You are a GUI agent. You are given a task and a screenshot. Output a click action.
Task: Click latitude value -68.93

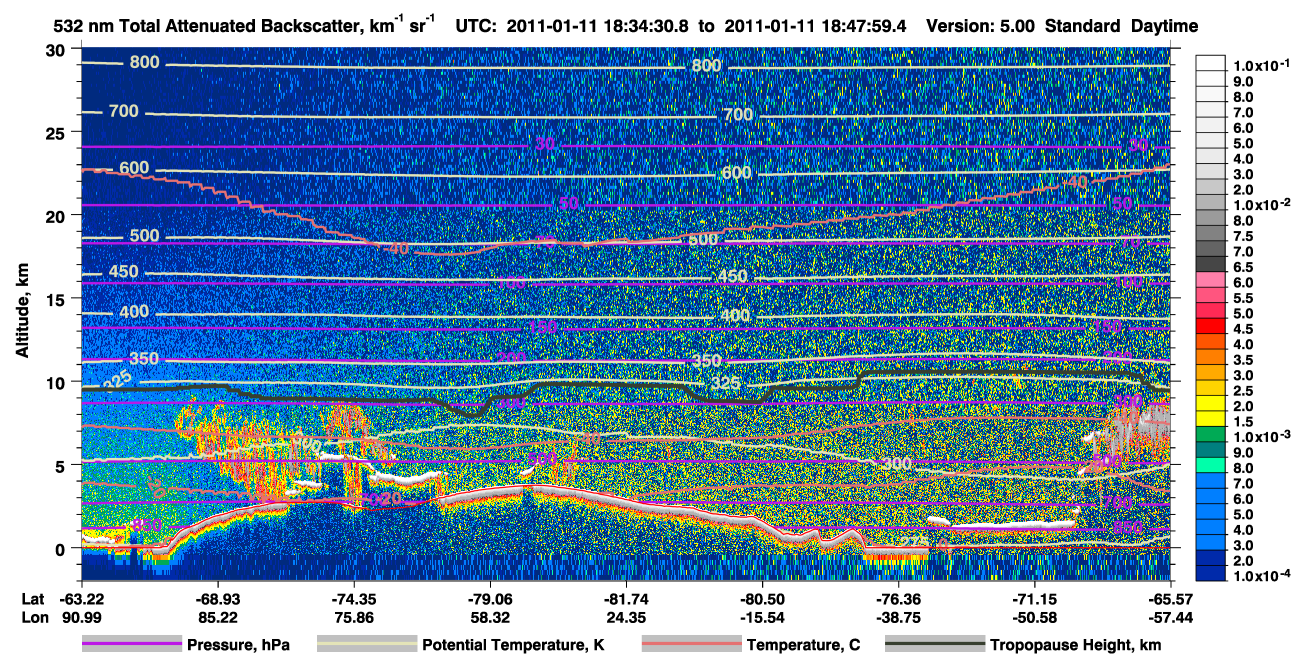click(x=218, y=598)
